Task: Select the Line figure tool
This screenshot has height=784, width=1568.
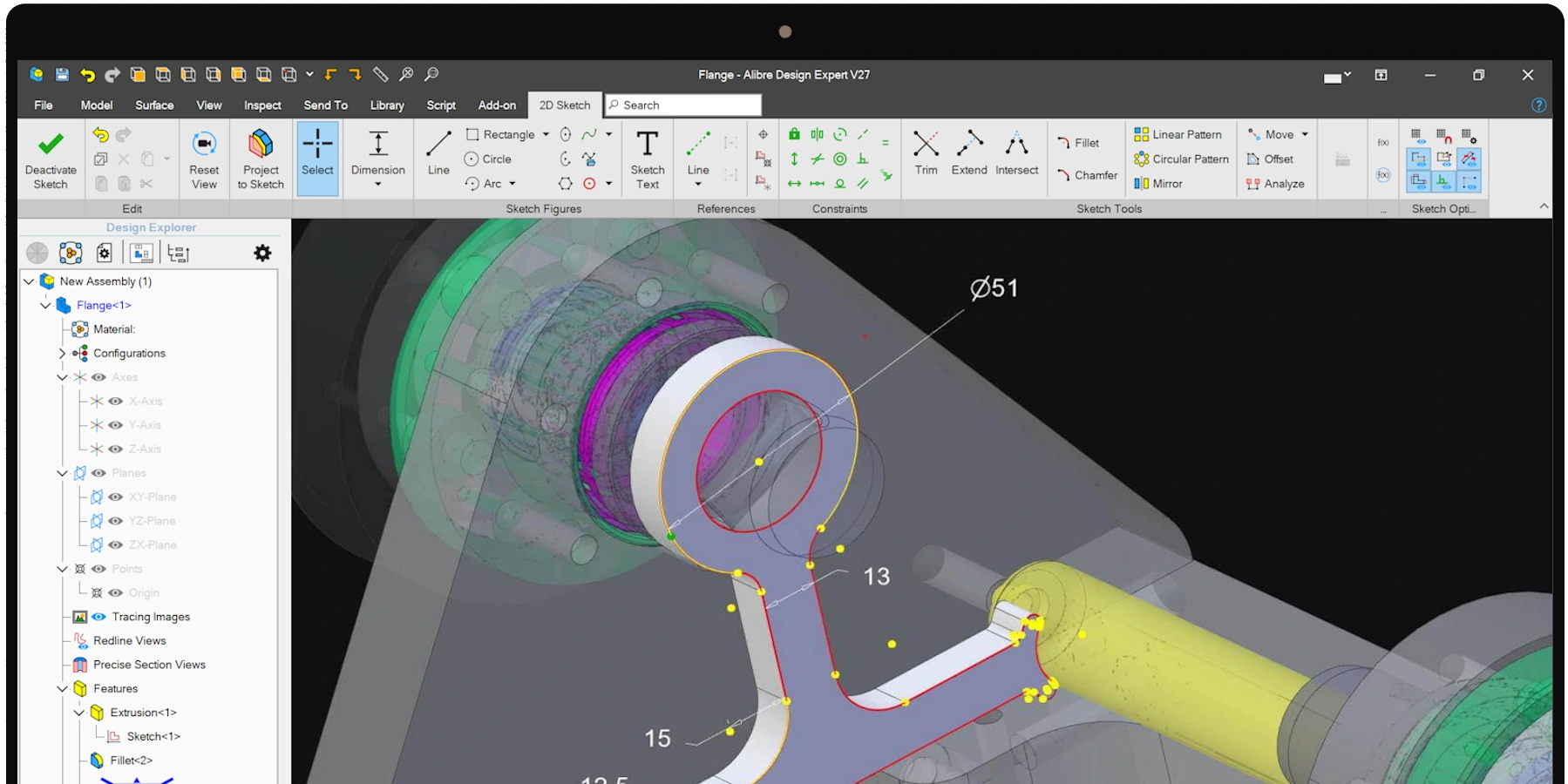Action: pos(438,152)
